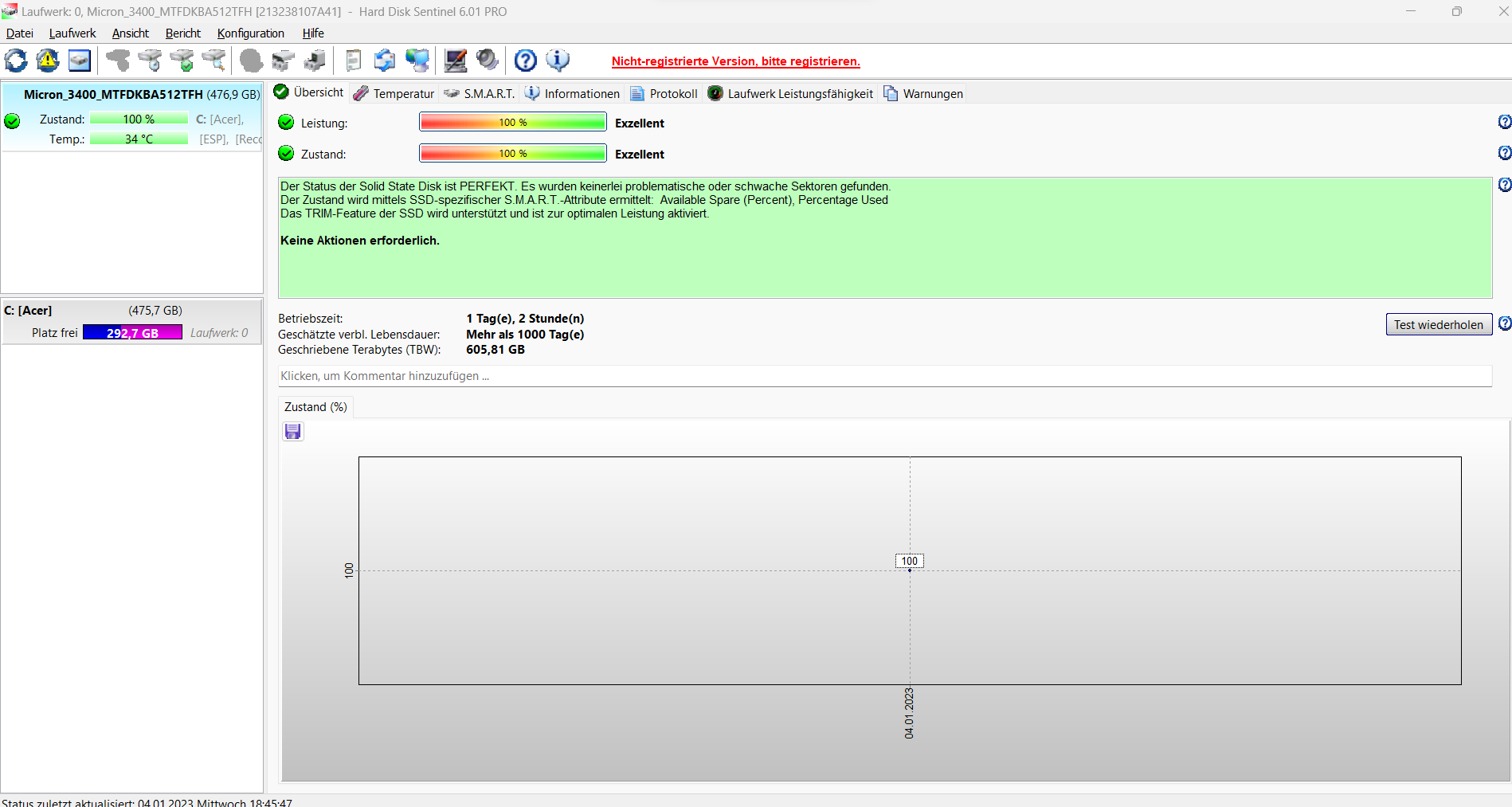Image resolution: width=1512 pixels, height=807 pixels.
Task: Click green check icon next to Leistung
Action: coord(286,122)
